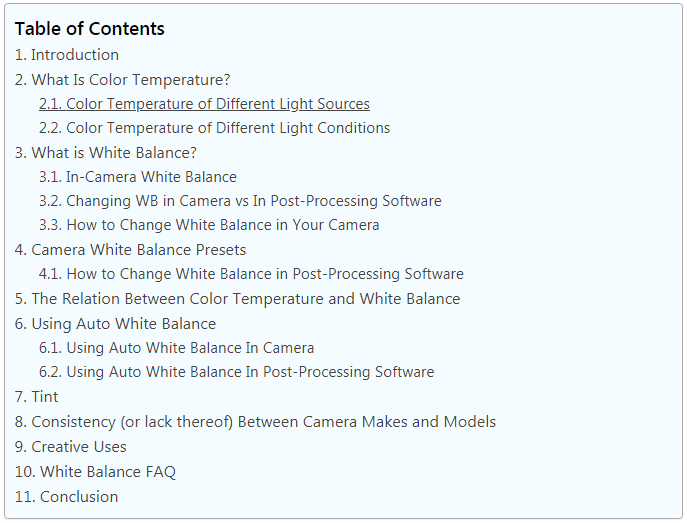Open section 4.1 on changing white balance in post-processing software
The image size is (687, 523).
click(251, 274)
